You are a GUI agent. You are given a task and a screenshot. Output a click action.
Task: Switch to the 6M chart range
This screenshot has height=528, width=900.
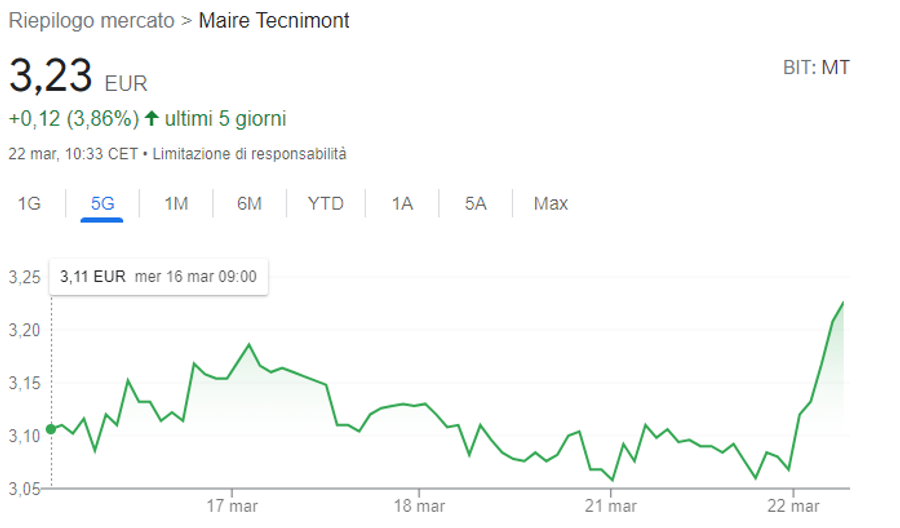tap(249, 203)
